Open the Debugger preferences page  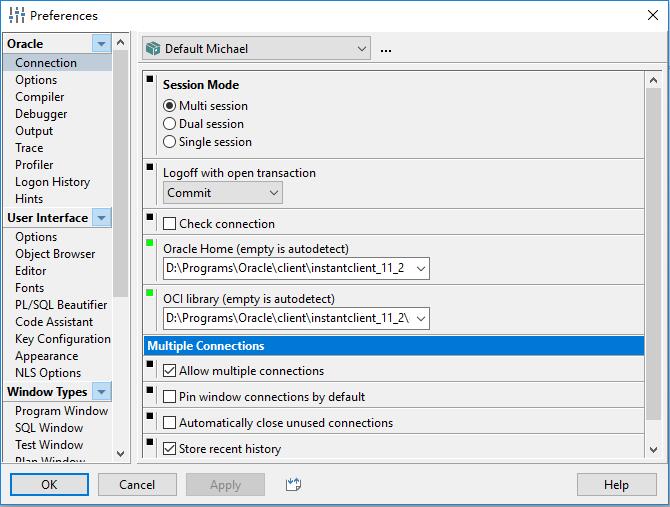coord(41,114)
